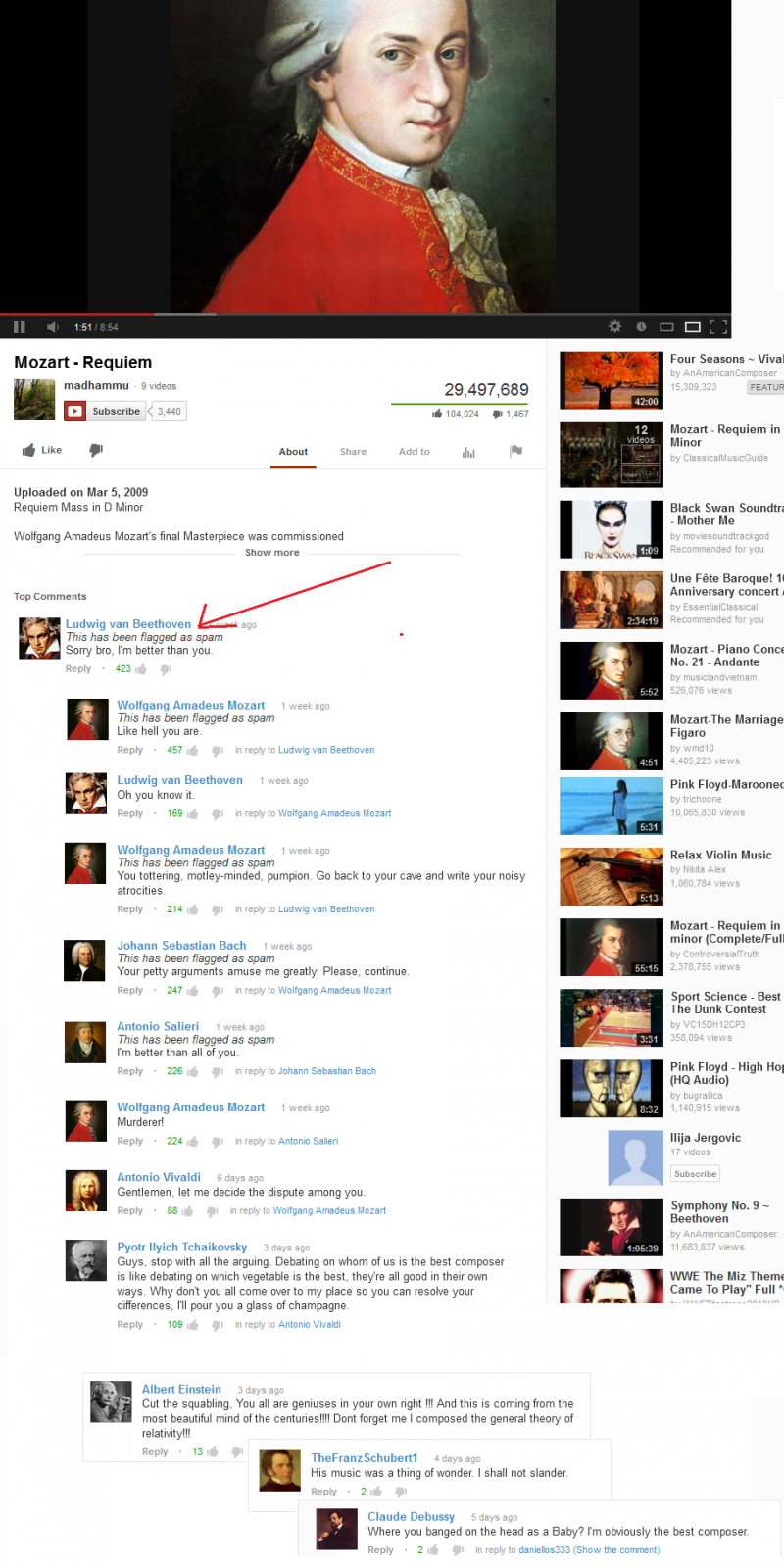Thumbs down Antonio Vivaldi's comment
This screenshot has width=784, height=1568.
coord(213,1211)
